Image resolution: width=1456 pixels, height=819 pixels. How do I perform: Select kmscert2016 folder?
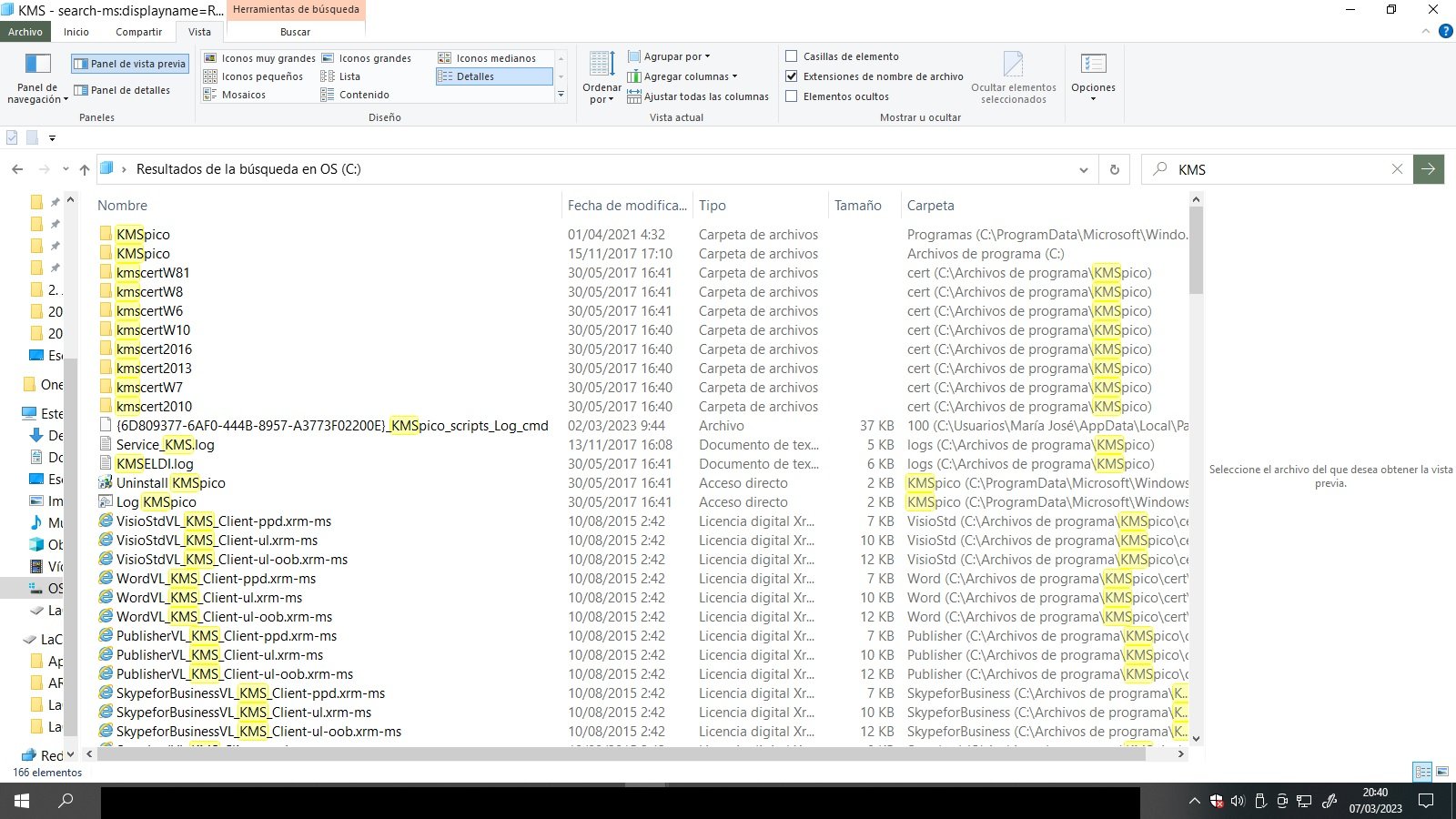pos(154,349)
